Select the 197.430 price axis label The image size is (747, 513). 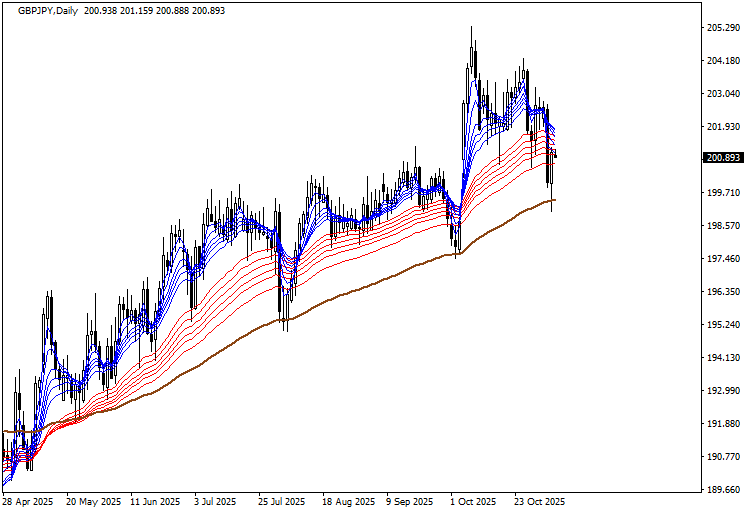pyautogui.click(x=722, y=259)
